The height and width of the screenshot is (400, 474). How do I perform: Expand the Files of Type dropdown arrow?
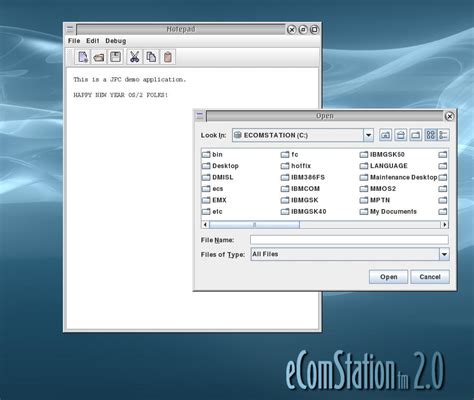[444, 254]
